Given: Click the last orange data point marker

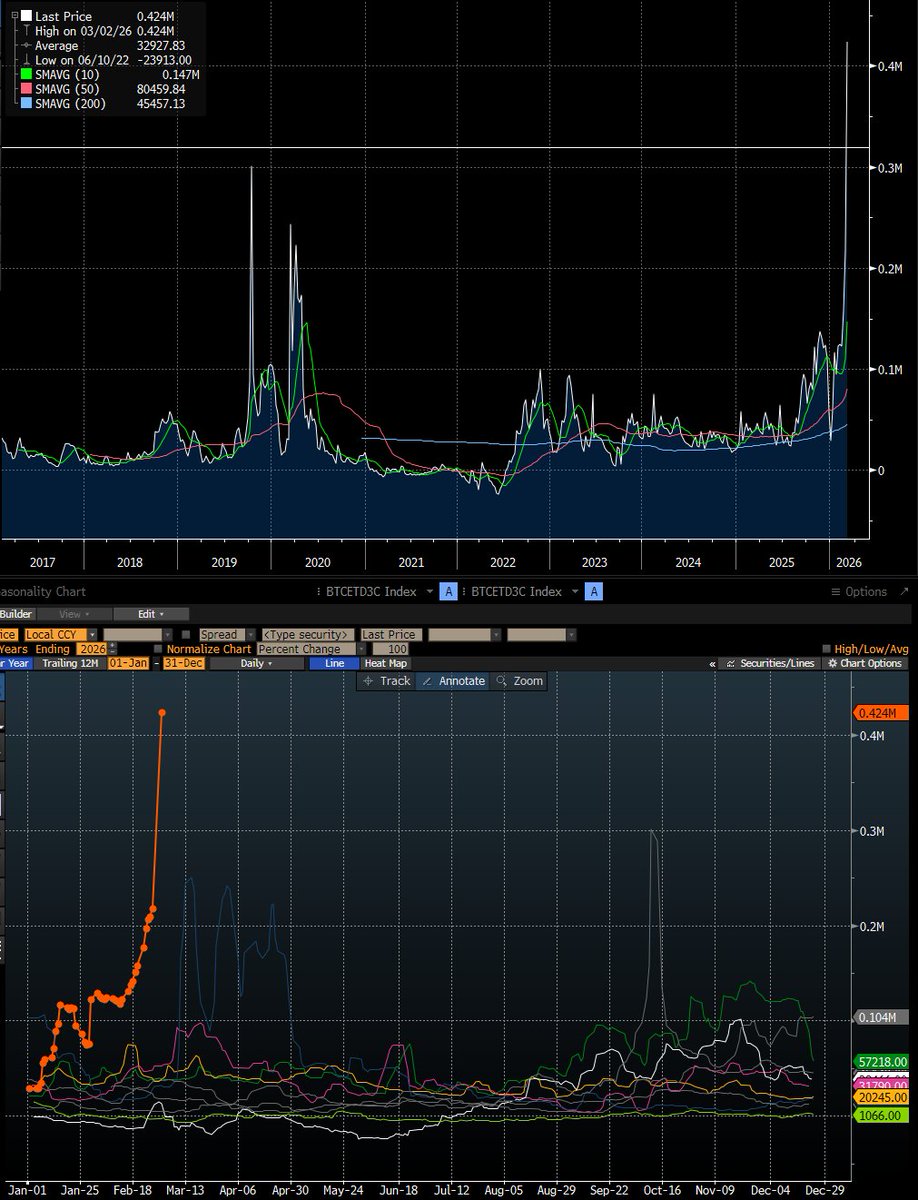Looking at the screenshot, I should [x=162, y=713].
